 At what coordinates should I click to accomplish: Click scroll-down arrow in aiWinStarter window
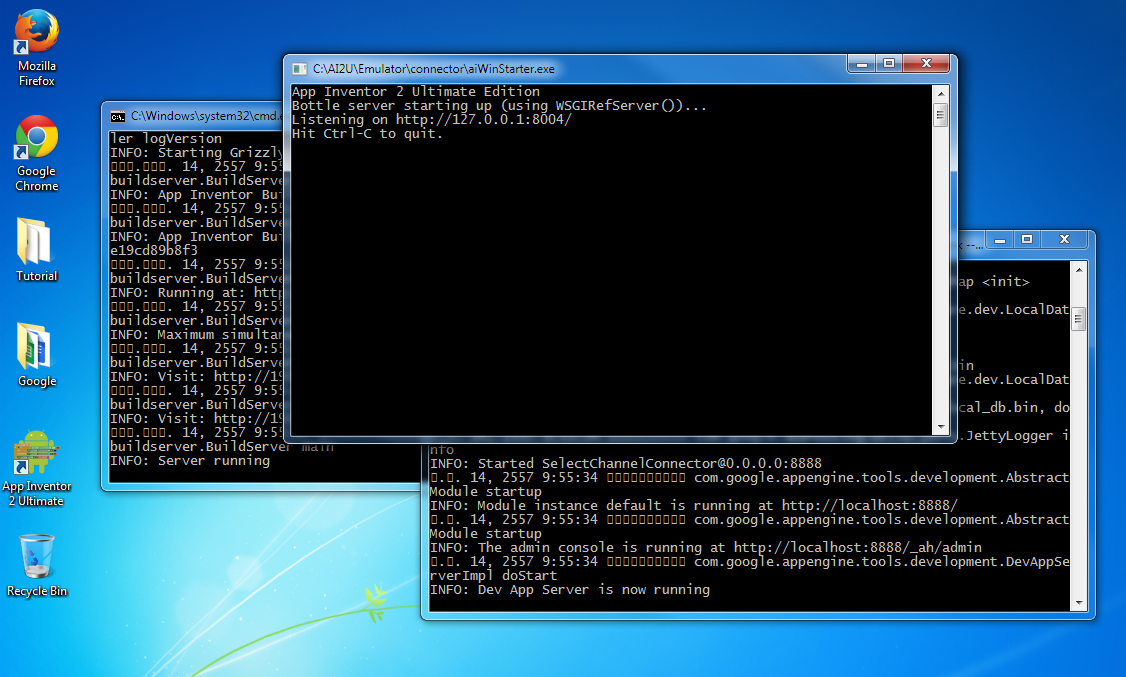941,426
